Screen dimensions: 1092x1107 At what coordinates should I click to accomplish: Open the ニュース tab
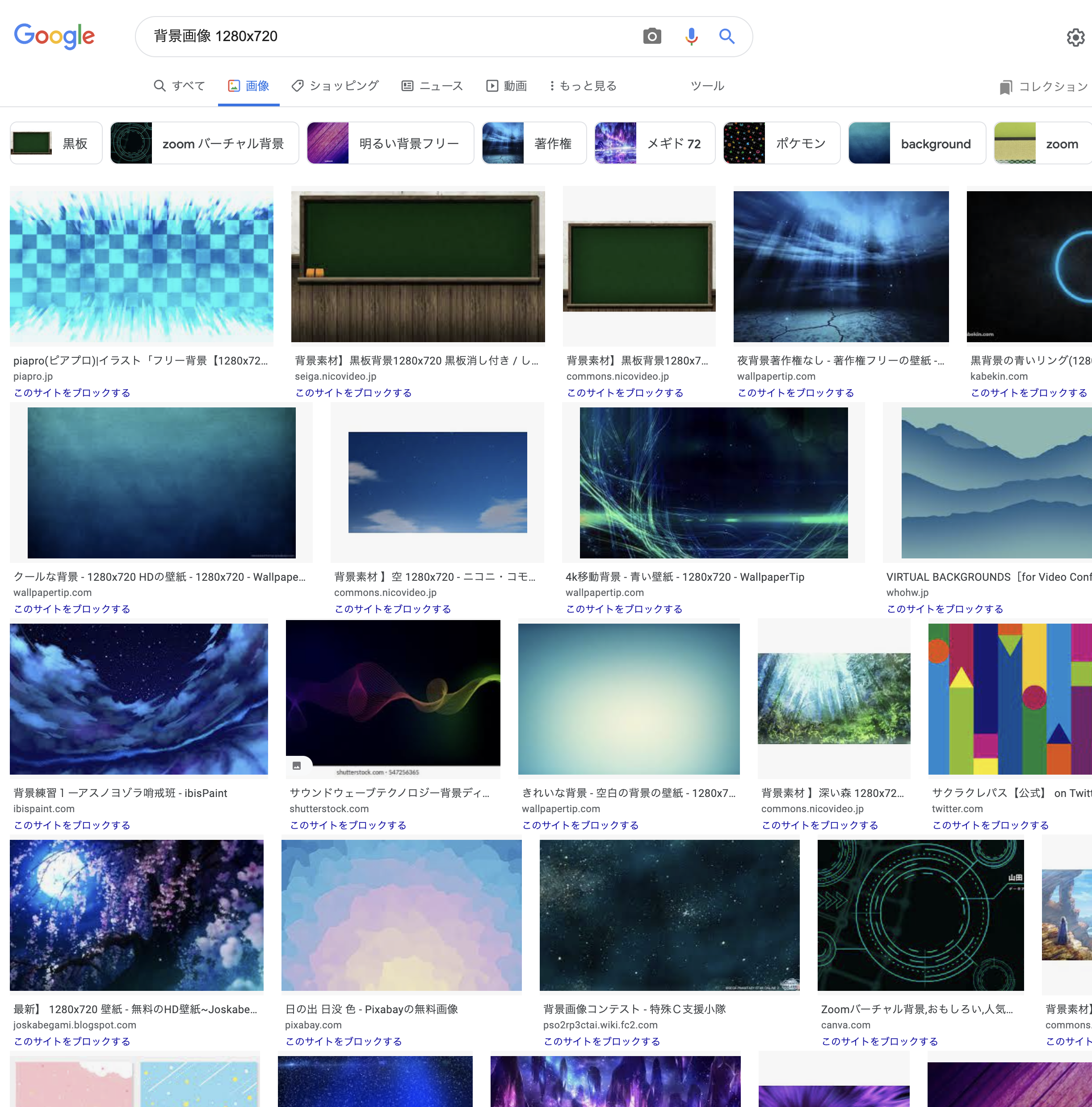[x=432, y=86]
